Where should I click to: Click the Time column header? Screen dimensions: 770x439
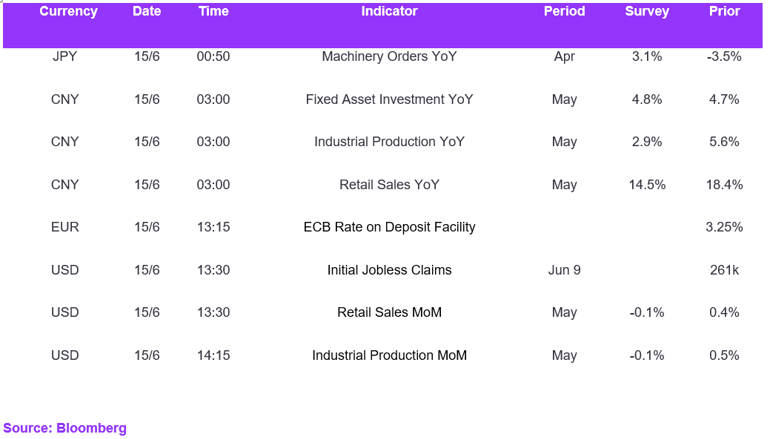coord(214,11)
